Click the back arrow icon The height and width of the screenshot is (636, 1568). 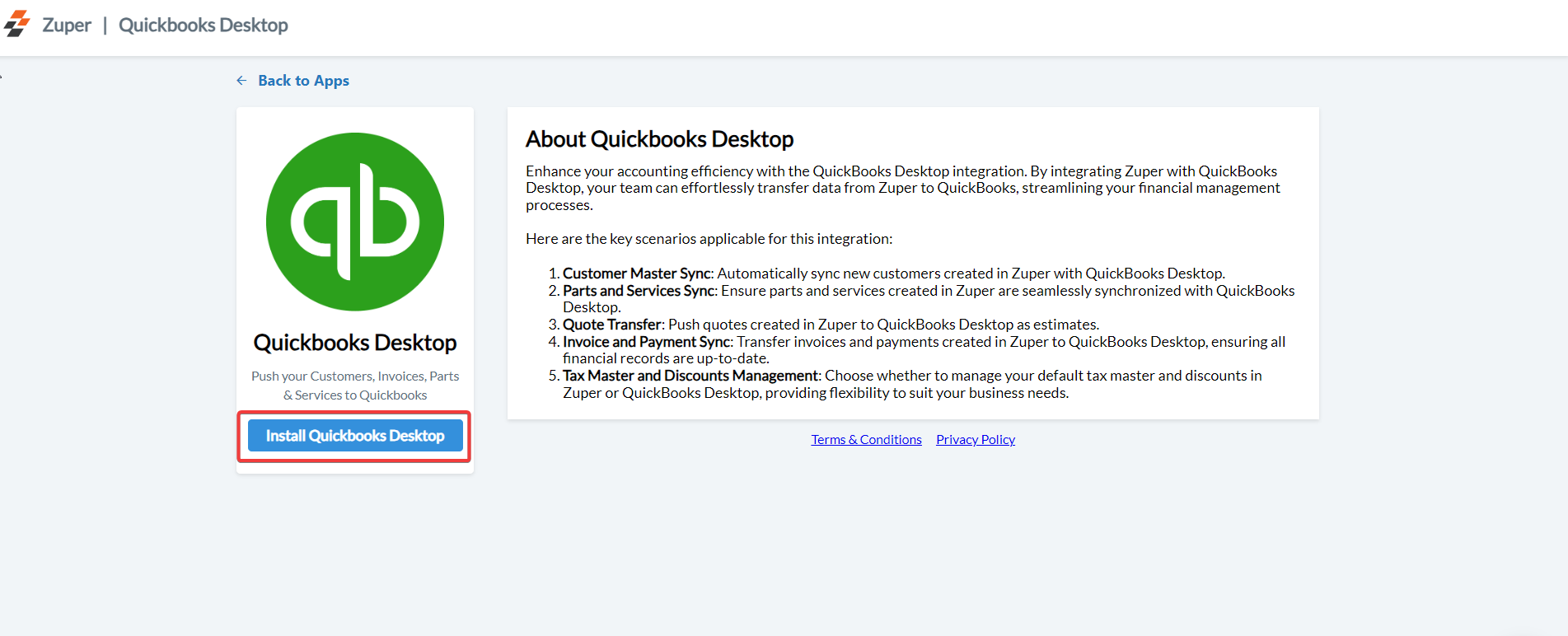point(241,80)
